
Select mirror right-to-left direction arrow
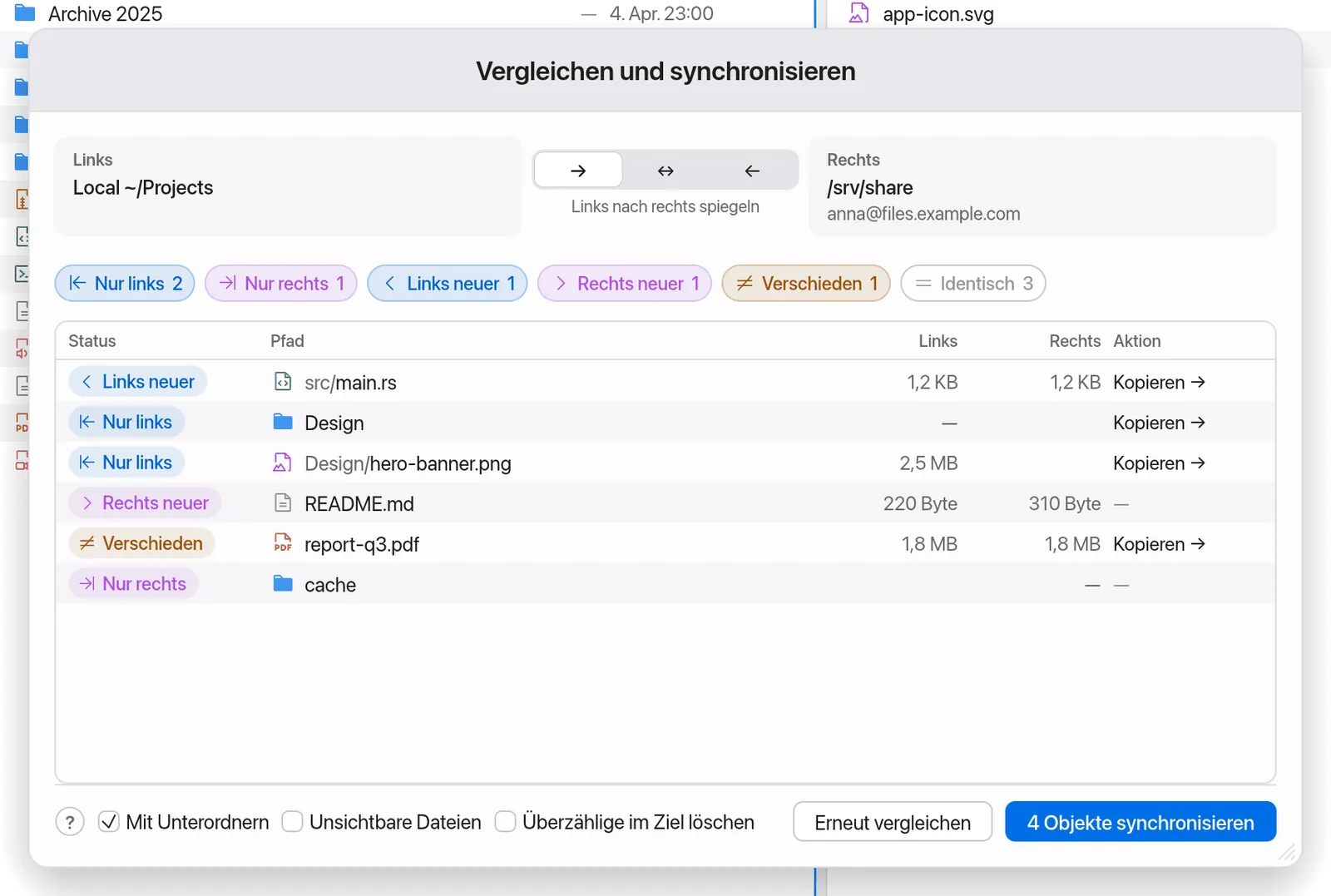pos(752,171)
